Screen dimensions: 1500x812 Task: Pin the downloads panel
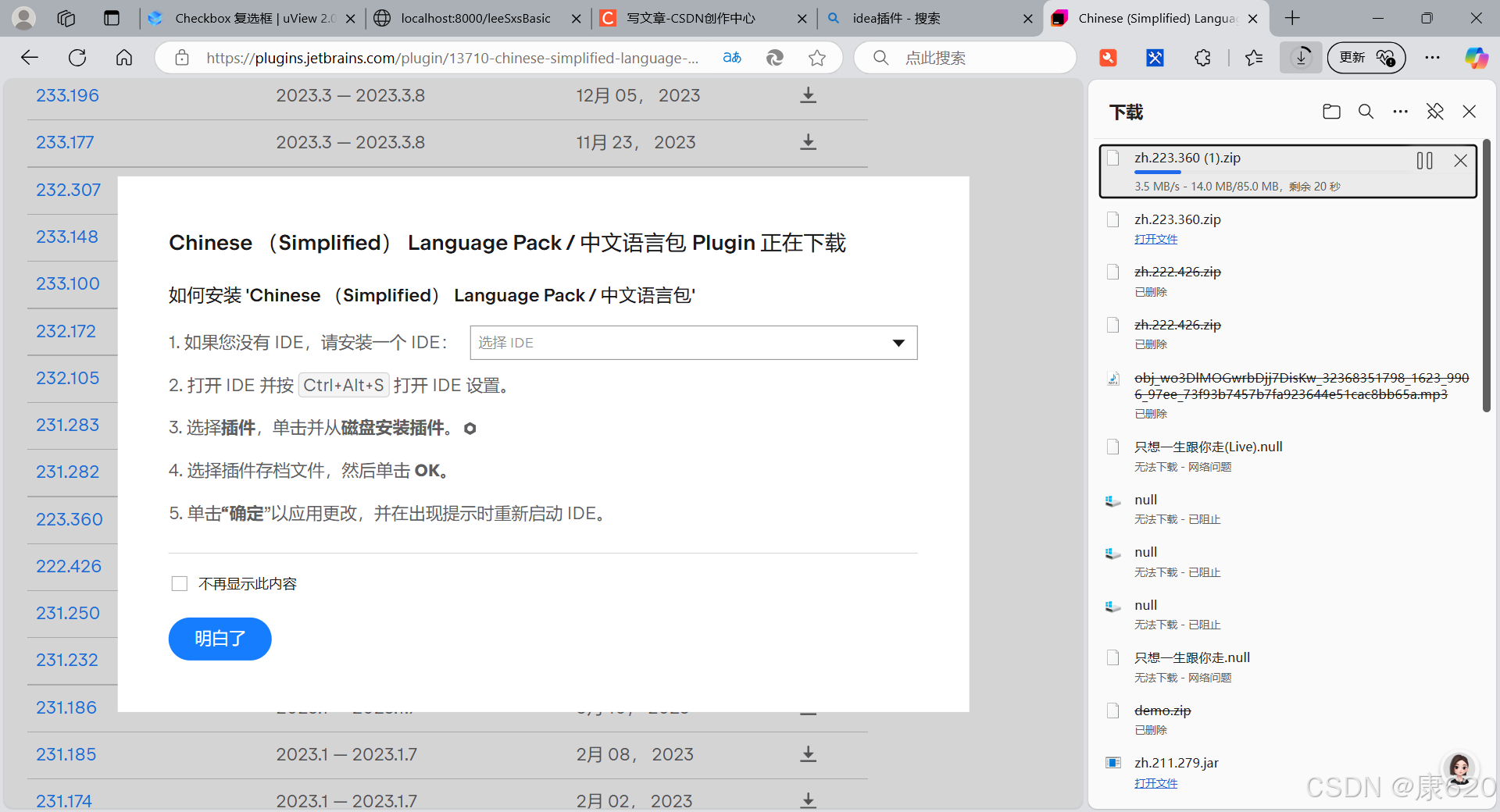(1434, 112)
